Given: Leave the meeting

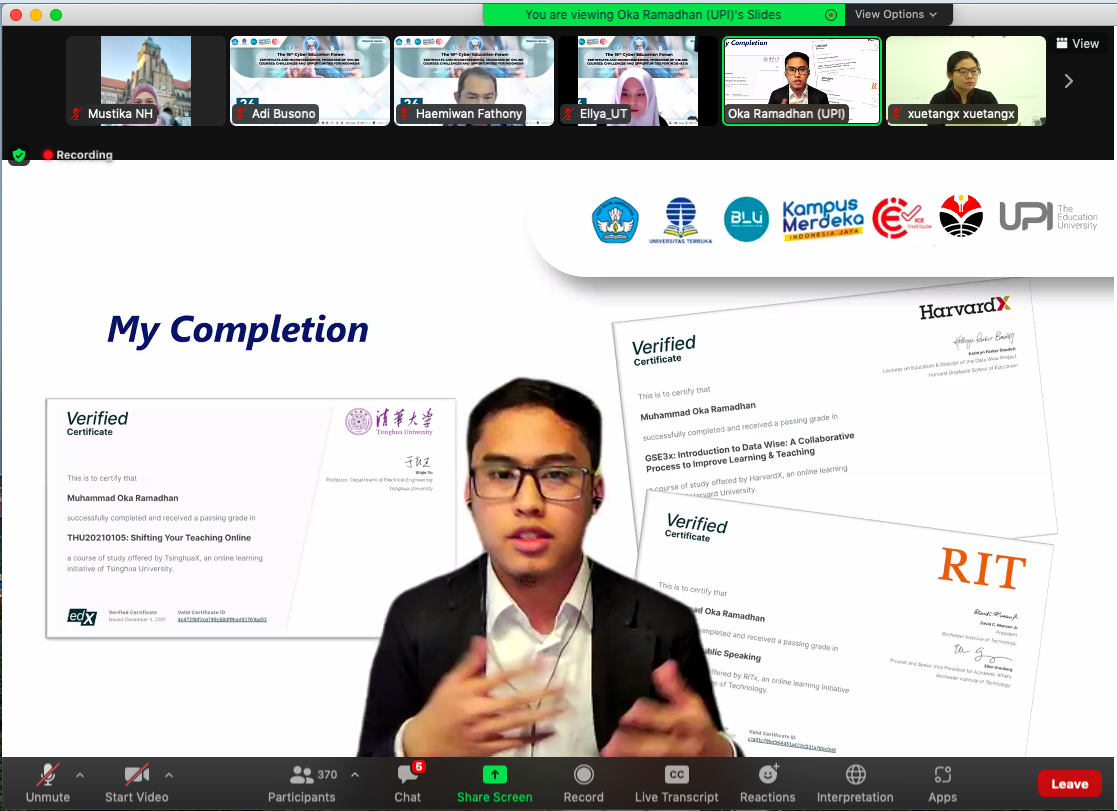Looking at the screenshot, I should click(x=1069, y=784).
